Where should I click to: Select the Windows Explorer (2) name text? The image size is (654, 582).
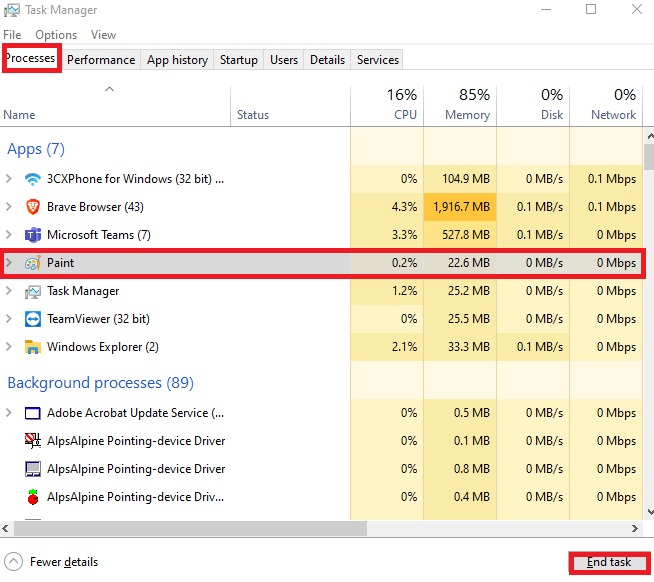(x=103, y=347)
